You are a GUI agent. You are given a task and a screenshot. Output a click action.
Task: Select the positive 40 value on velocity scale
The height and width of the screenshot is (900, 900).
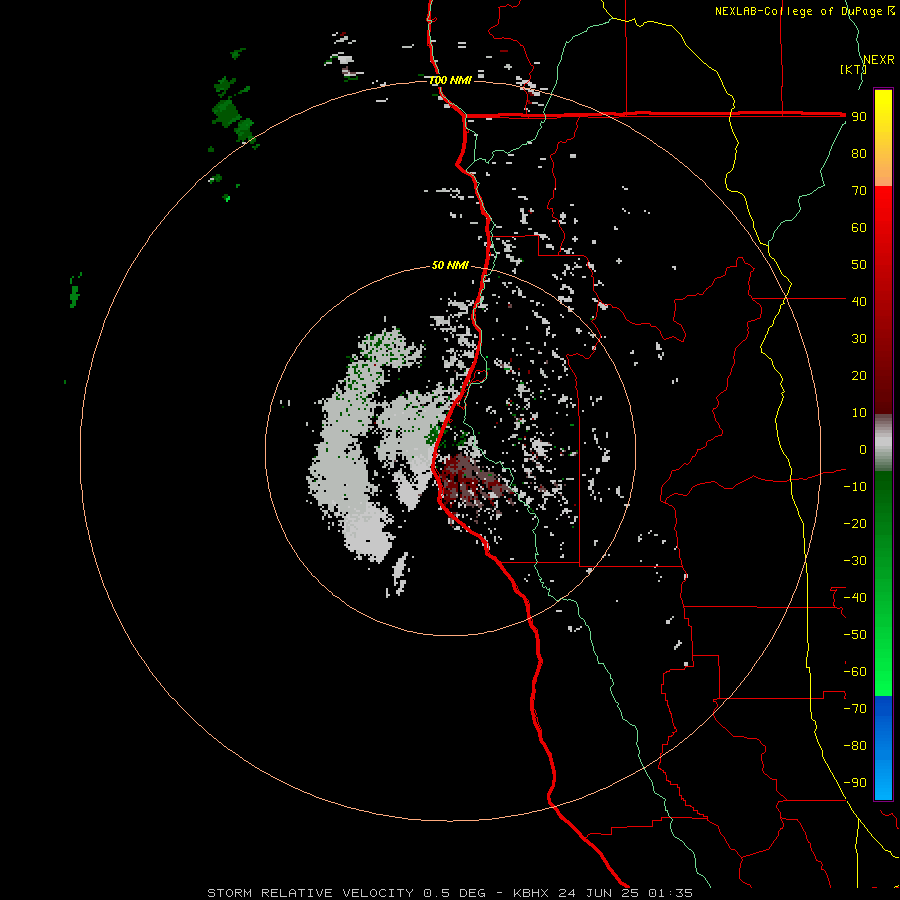(859, 301)
